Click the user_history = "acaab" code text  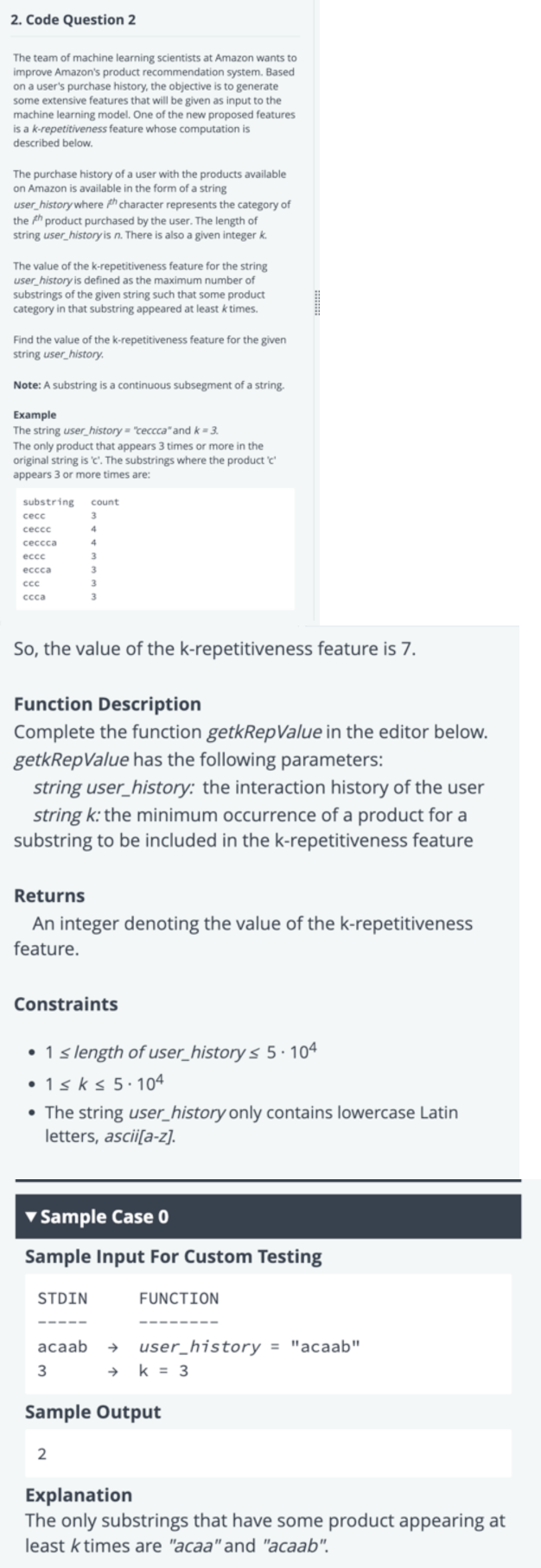249,1347
